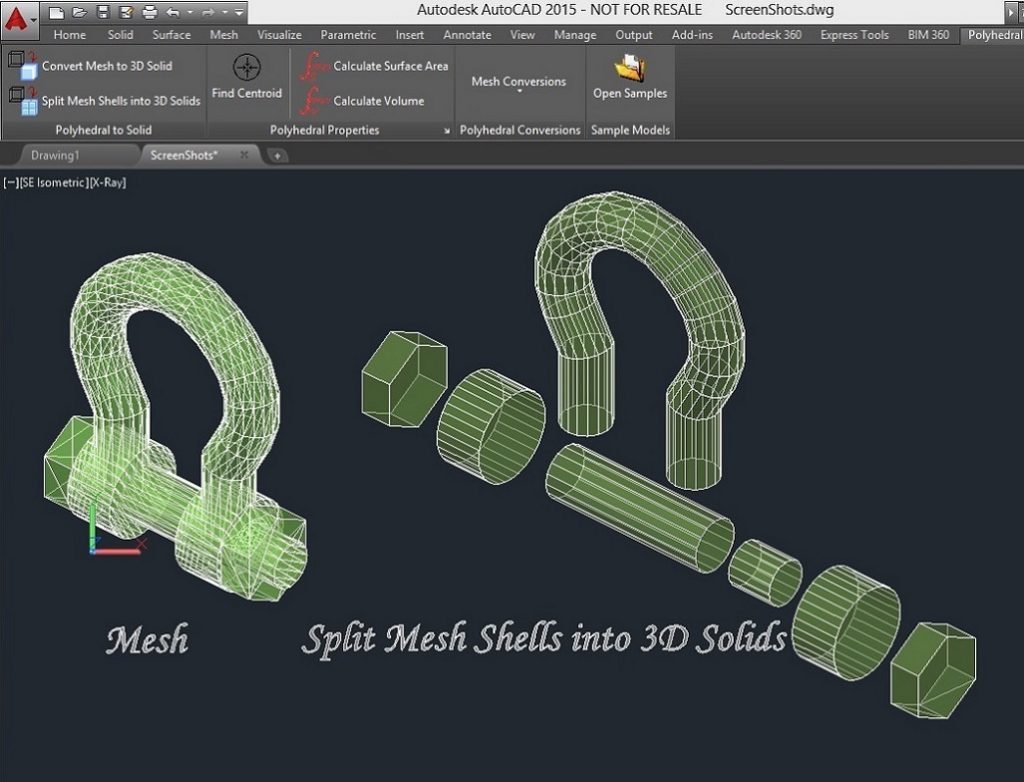
Task: Click the New file icon in quick access toolbar
Action: click(57, 12)
